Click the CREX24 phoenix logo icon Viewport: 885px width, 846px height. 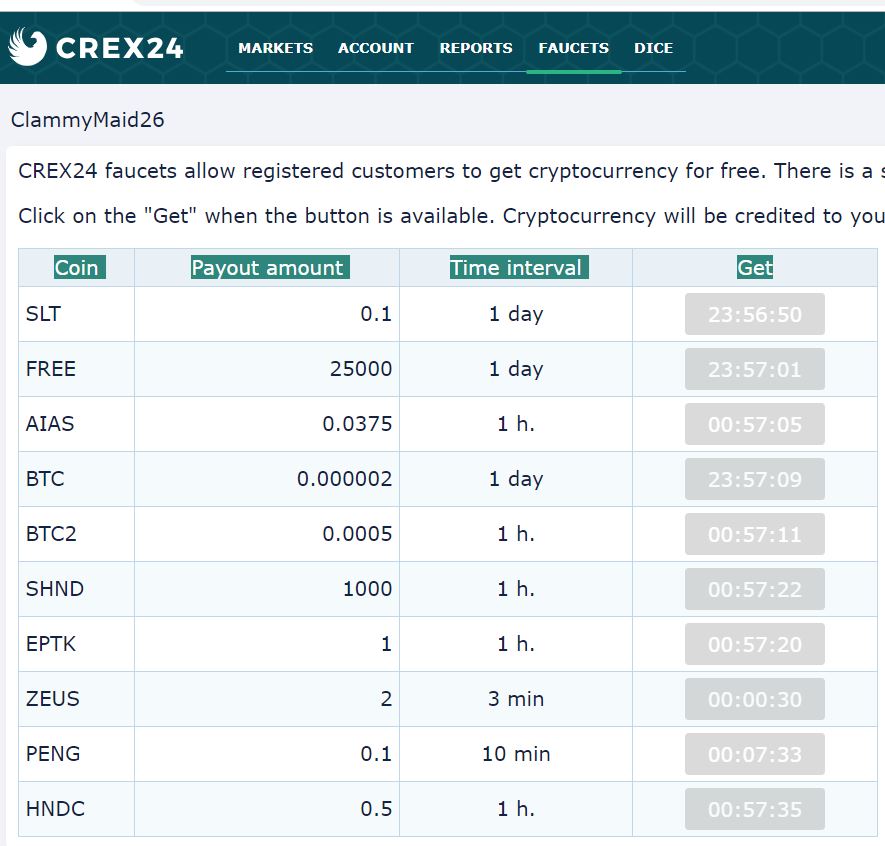[x=27, y=47]
